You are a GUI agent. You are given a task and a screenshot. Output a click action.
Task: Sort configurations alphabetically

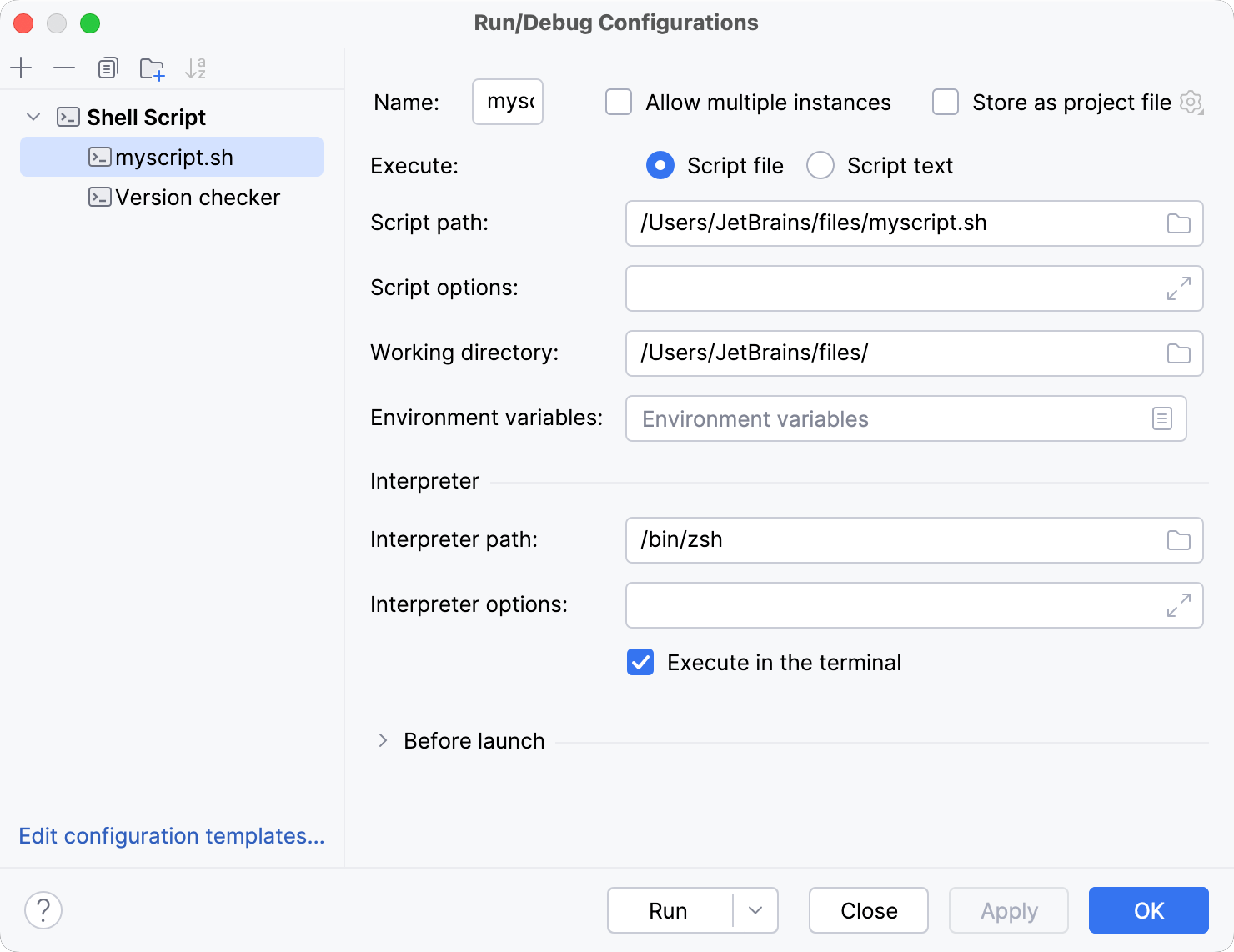[196, 68]
